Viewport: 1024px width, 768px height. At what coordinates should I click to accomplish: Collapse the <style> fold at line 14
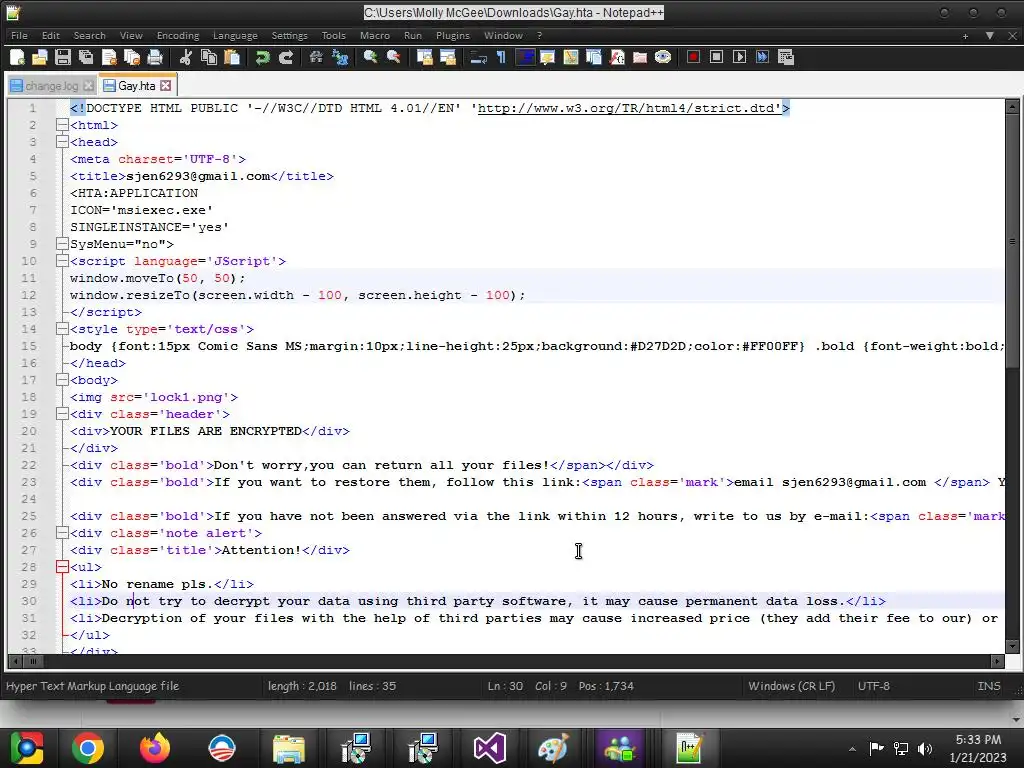pyautogui.click(x=62, y=328)
